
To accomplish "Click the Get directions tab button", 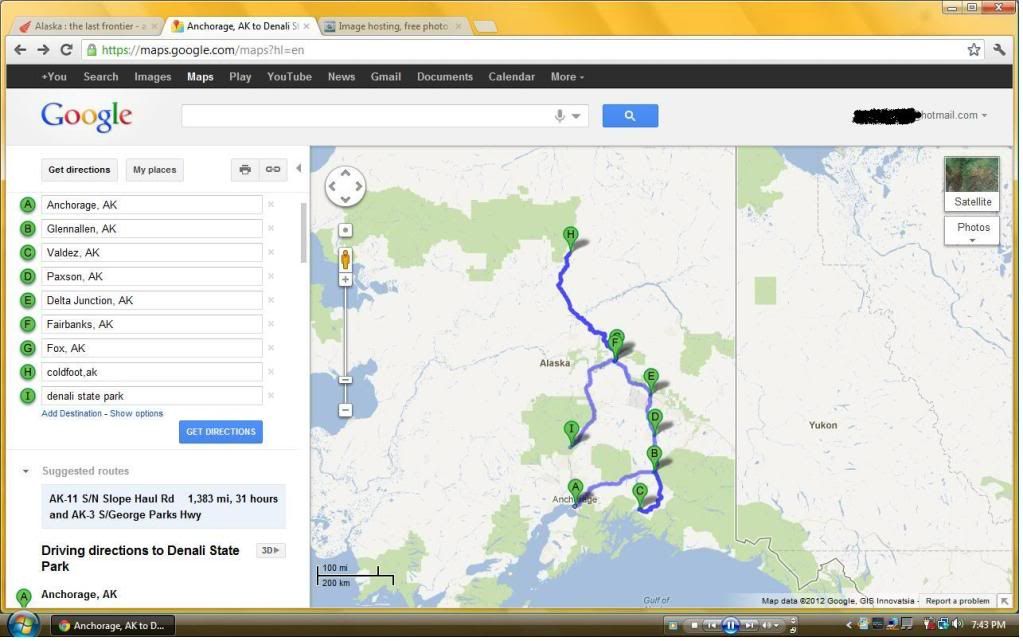I will click(79, 170).
